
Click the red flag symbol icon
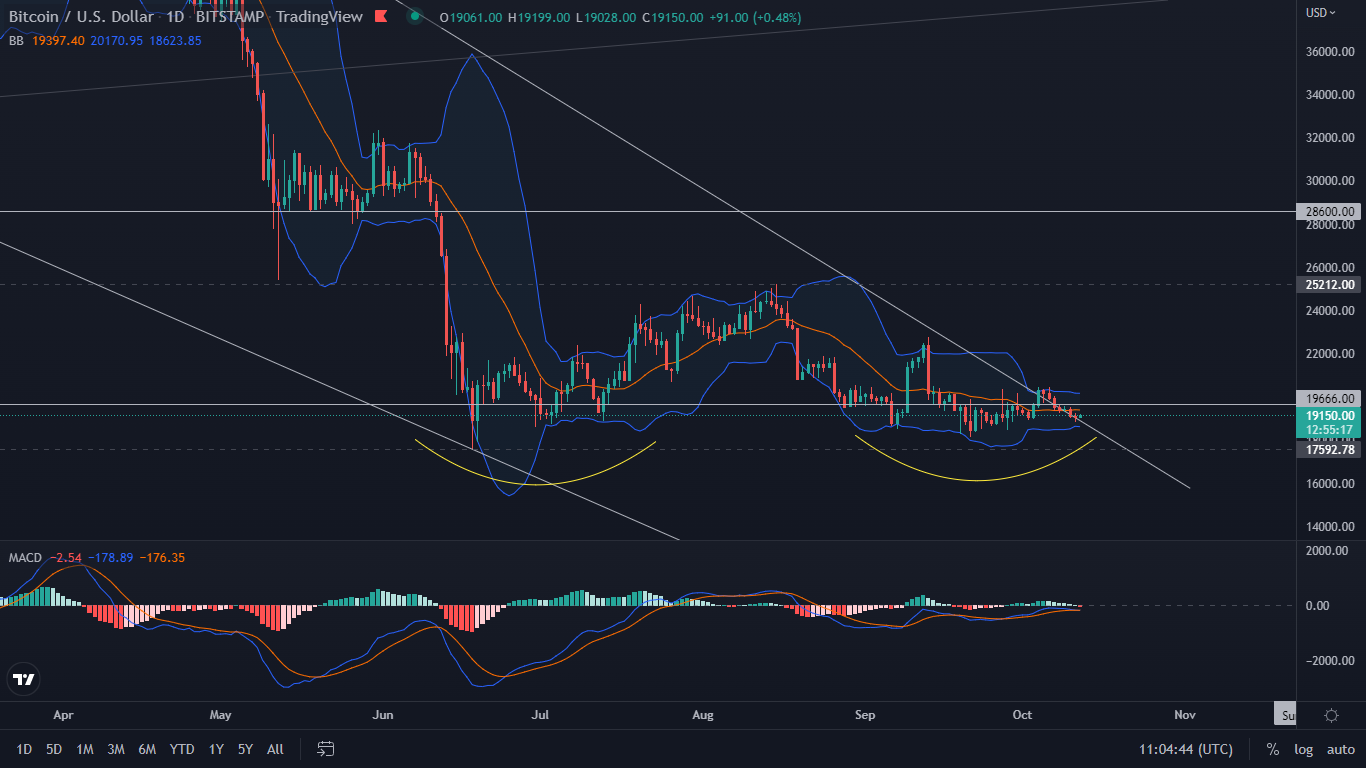click(379, 17)
